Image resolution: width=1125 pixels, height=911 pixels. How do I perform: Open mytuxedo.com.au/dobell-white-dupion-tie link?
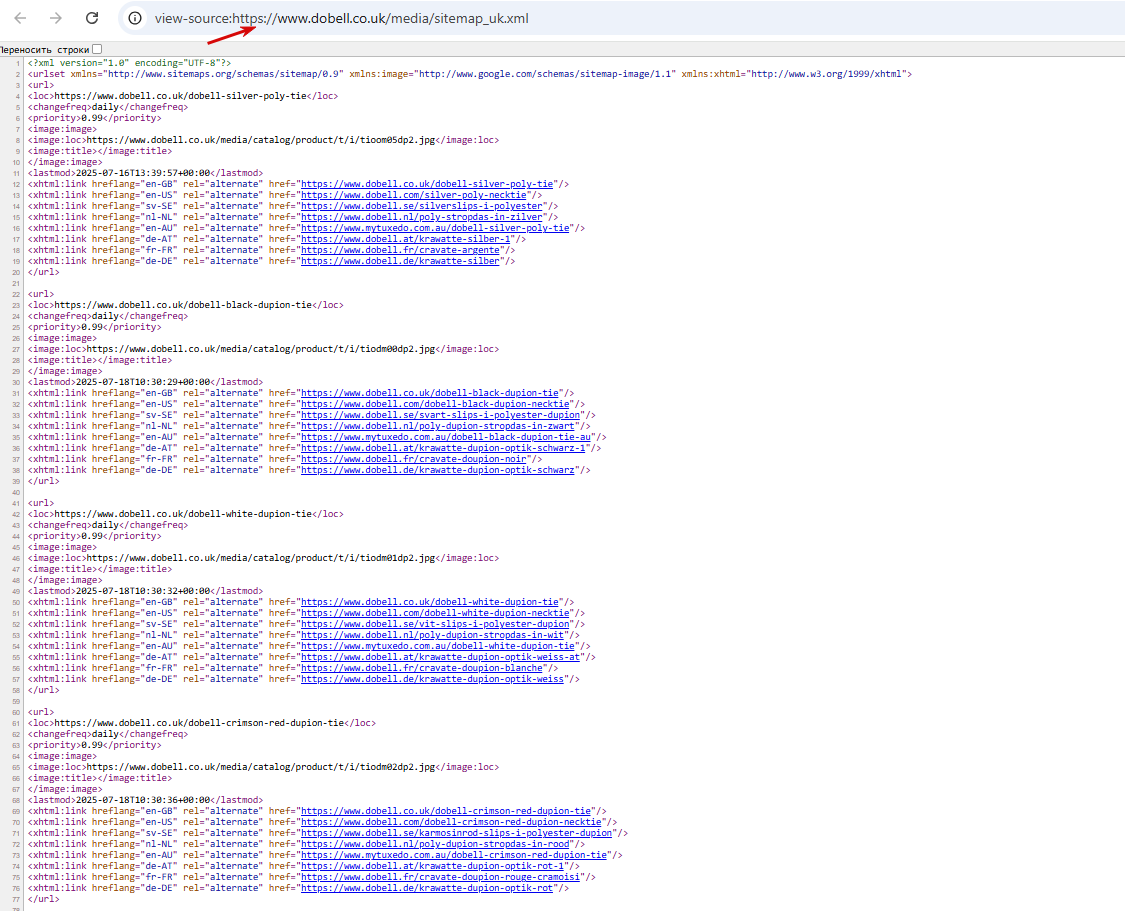438,646
